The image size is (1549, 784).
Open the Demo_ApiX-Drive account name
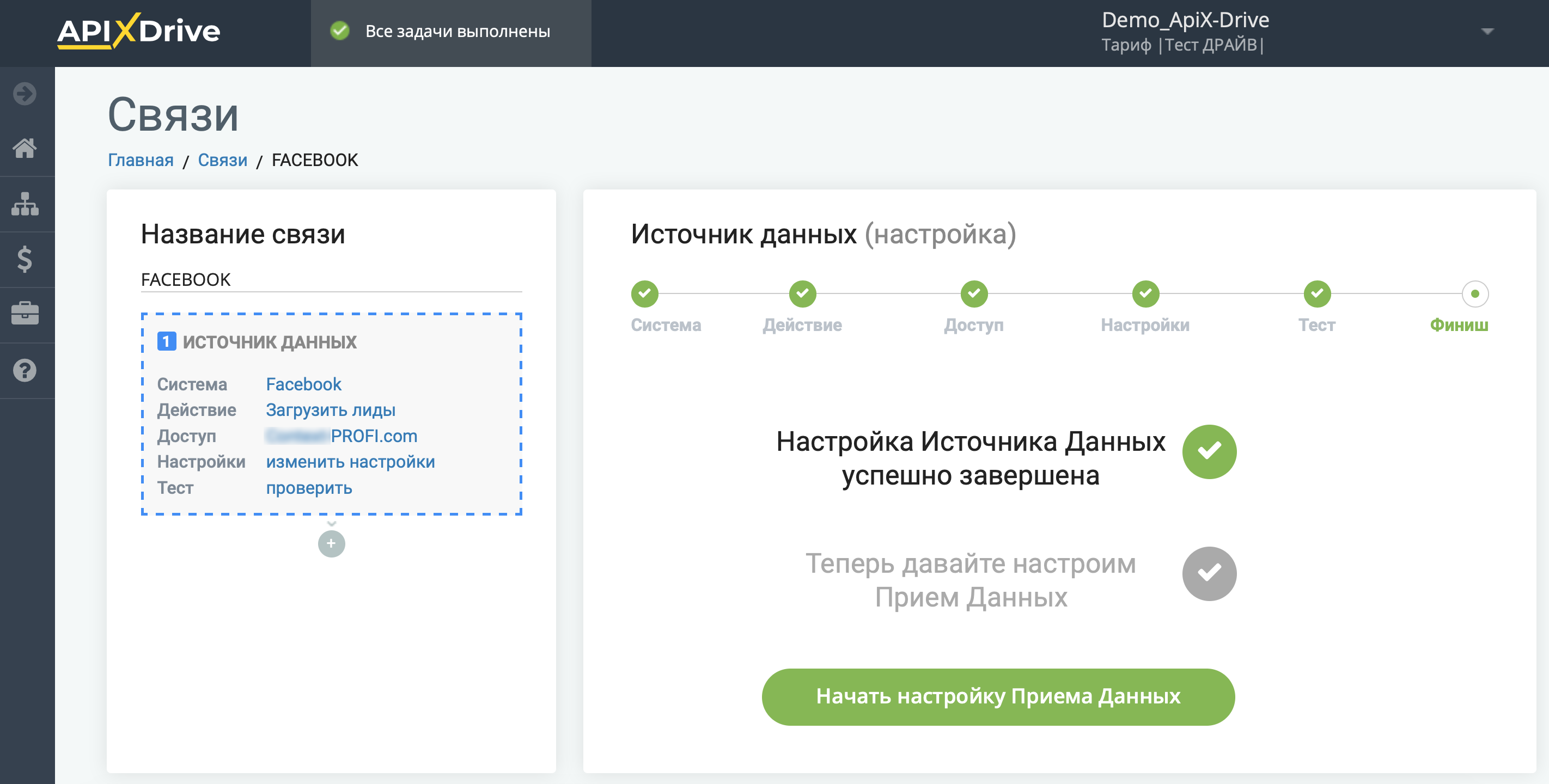click(x=1185, y=21)
